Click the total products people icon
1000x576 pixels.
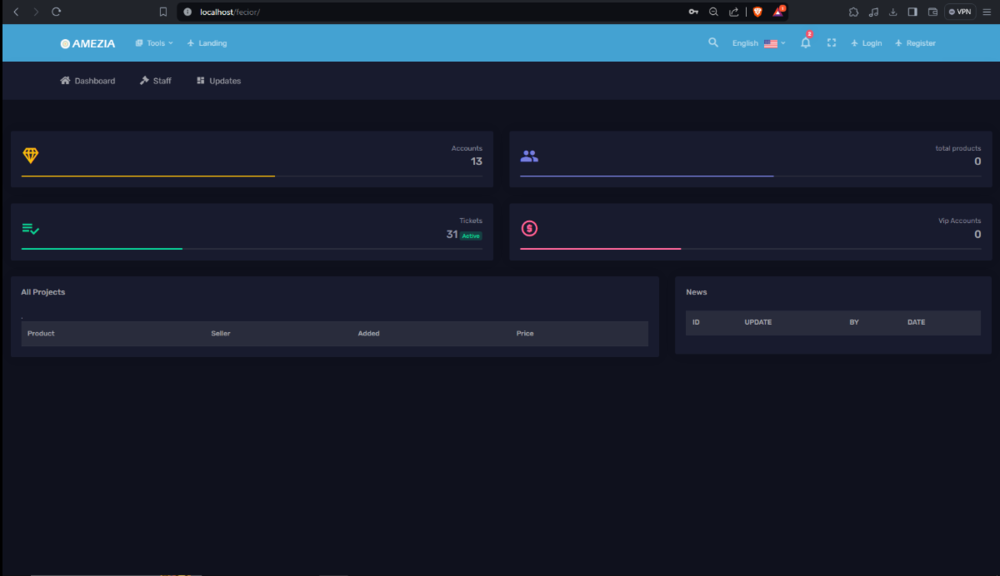pyautogui.click(x=529, y=156)
